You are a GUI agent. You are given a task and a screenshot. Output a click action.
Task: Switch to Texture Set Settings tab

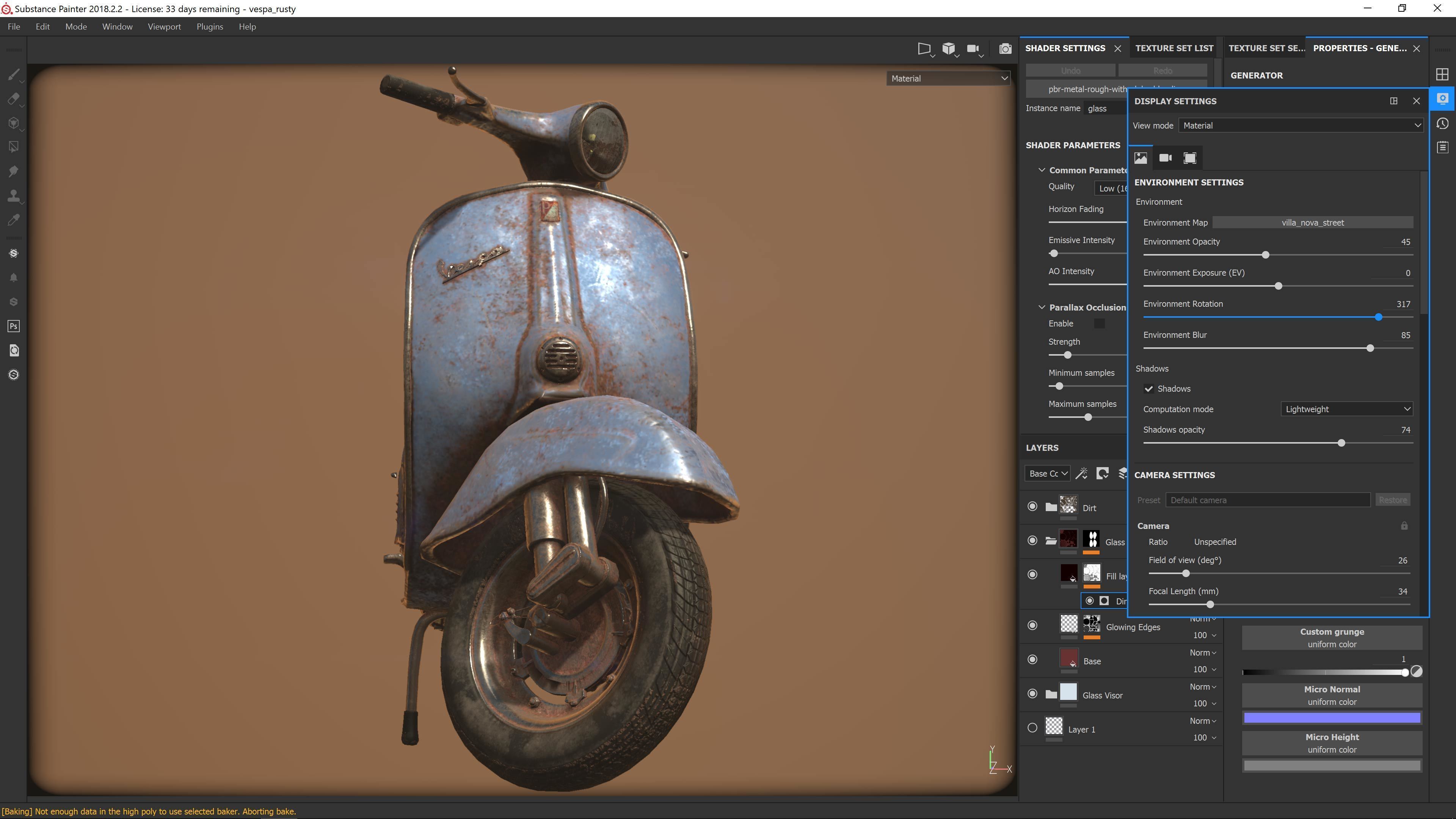[x=1267, y=48]
